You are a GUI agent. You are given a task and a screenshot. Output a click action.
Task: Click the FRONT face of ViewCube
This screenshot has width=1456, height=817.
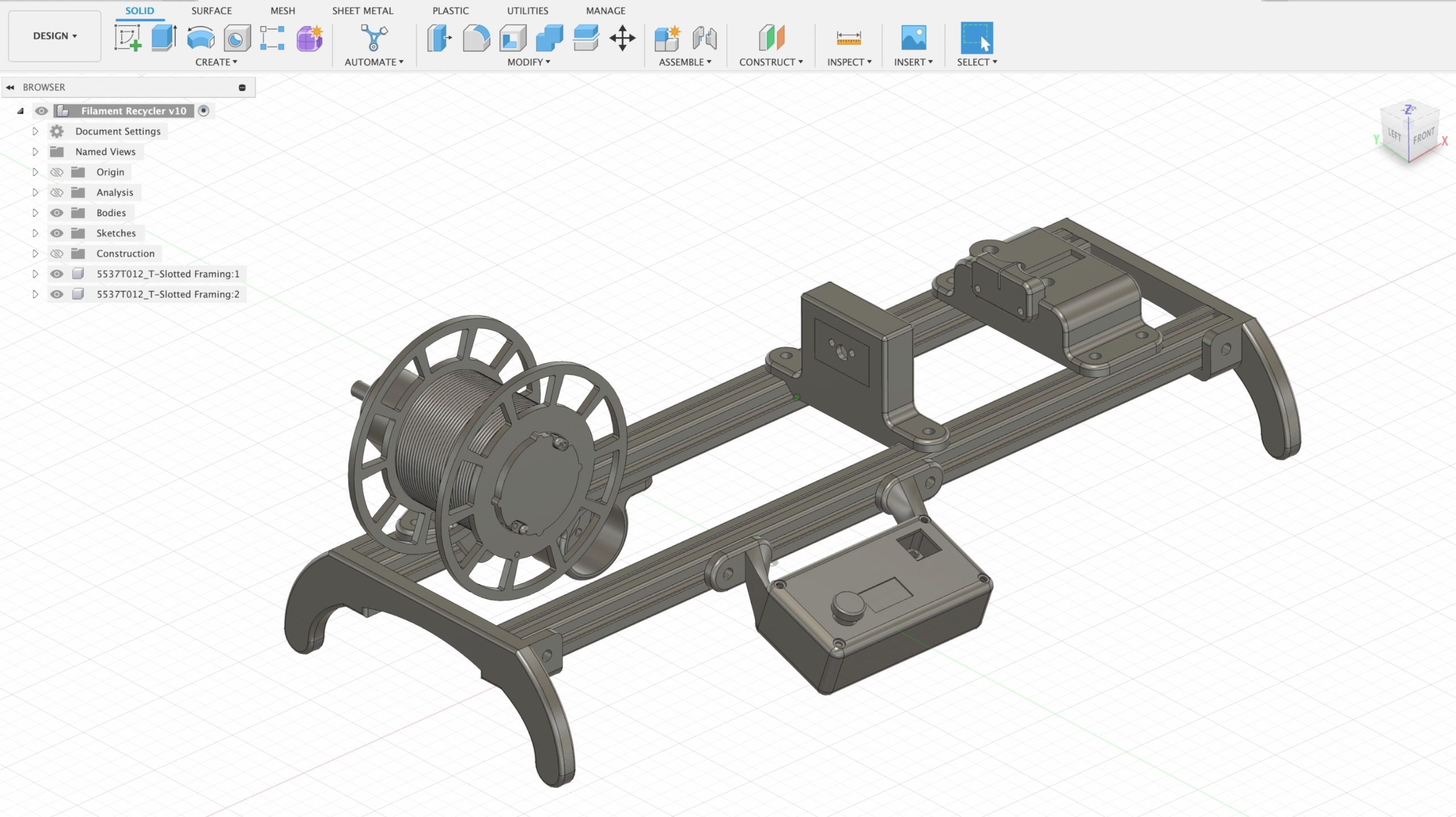pos(1423,137)
